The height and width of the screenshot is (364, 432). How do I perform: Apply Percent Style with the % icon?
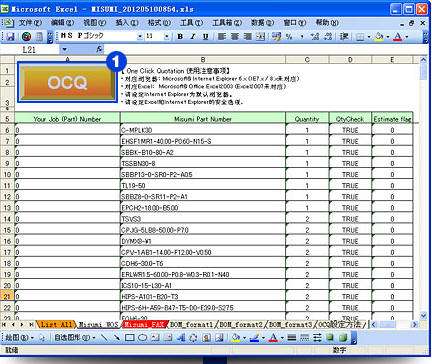point(289,36)
